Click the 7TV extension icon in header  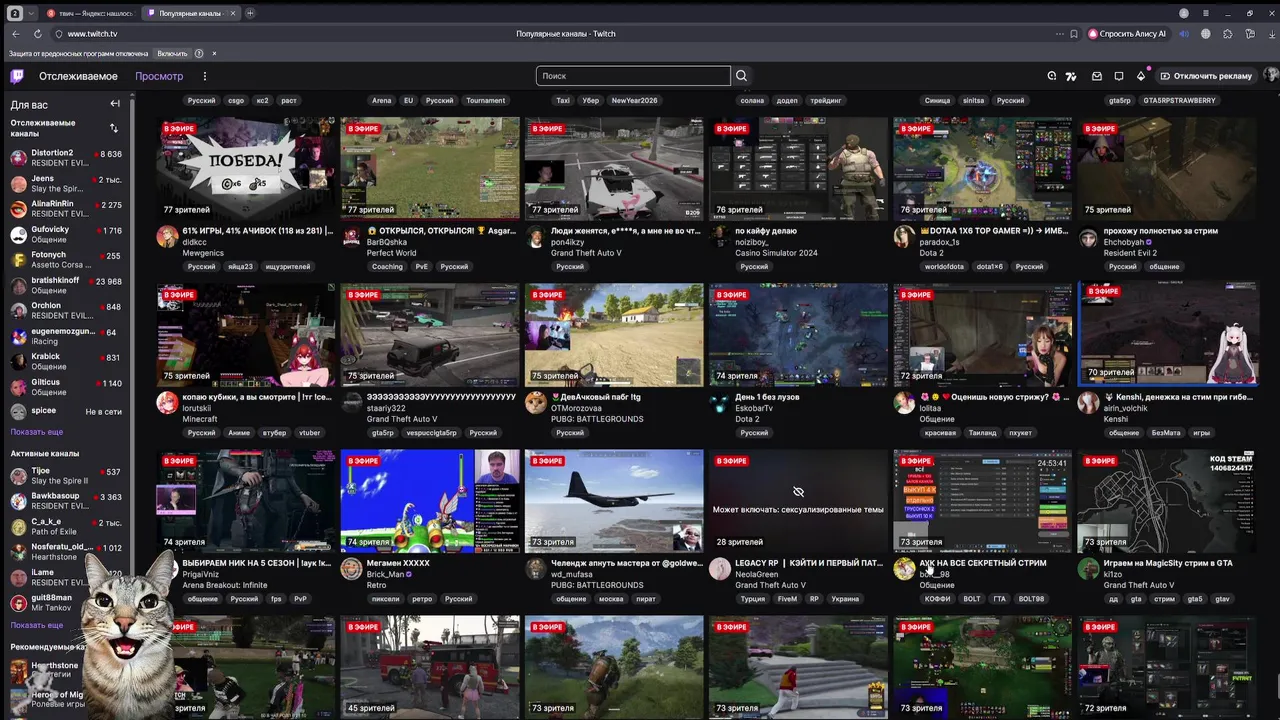(x=1071, y=76)
